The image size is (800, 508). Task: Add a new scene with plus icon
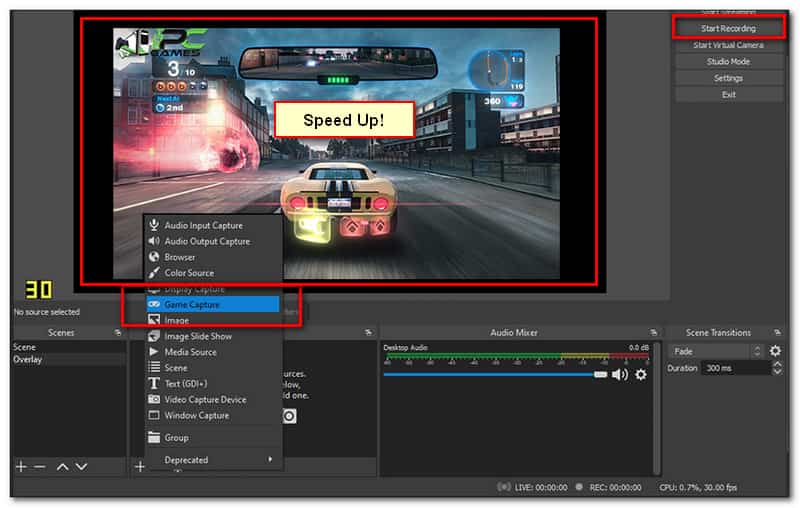21,466
